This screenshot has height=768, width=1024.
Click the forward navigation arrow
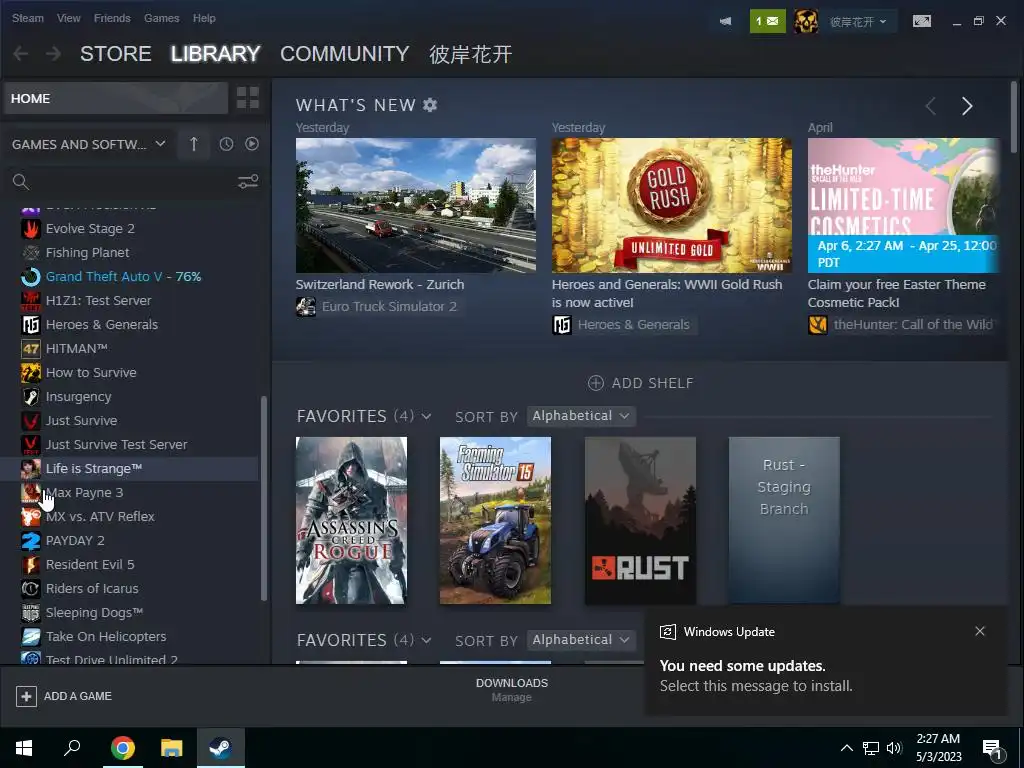[54, 54]
